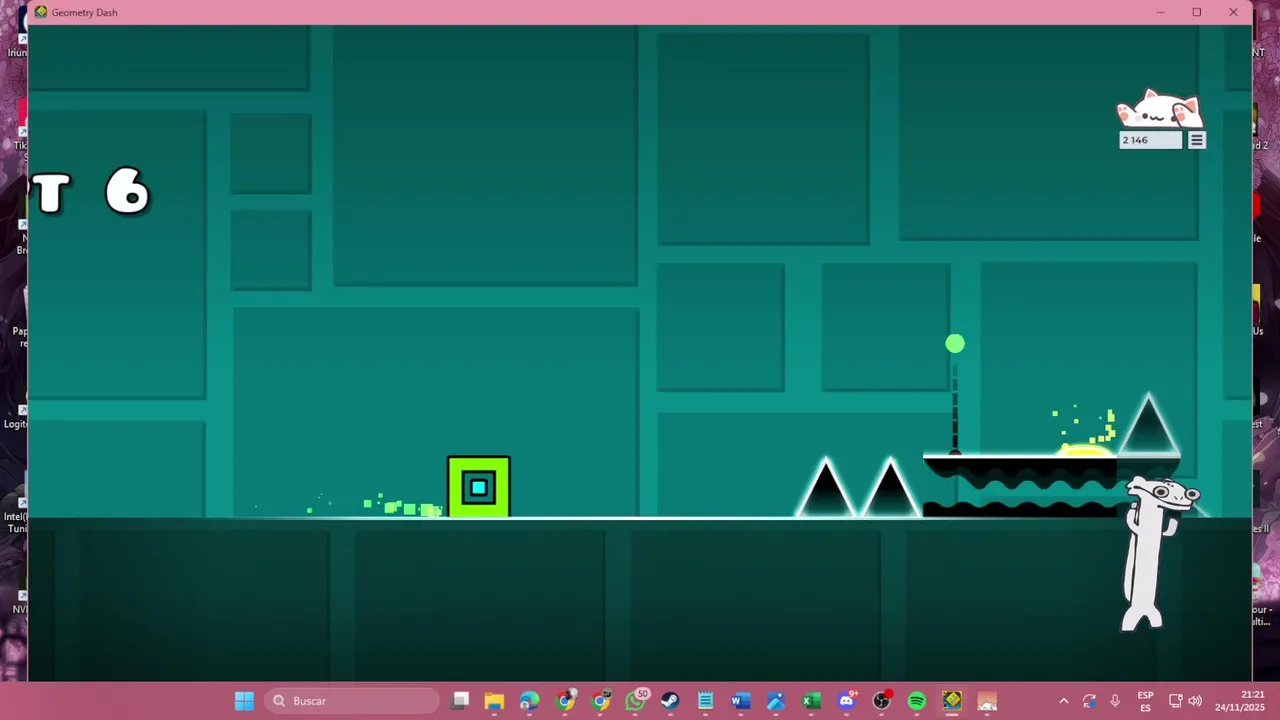
Task: Open OBS Studio from the taskbar
Action: 881,701
